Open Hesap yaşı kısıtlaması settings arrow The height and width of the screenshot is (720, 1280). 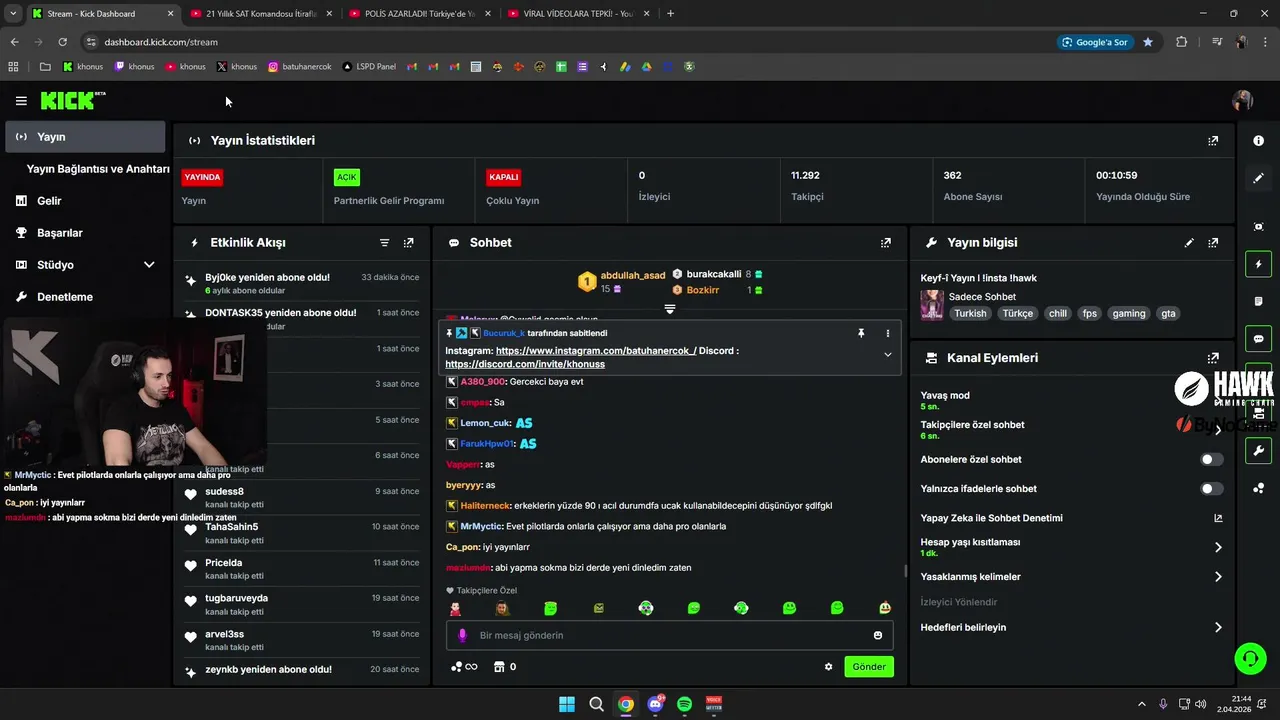tap(1218, 547)
